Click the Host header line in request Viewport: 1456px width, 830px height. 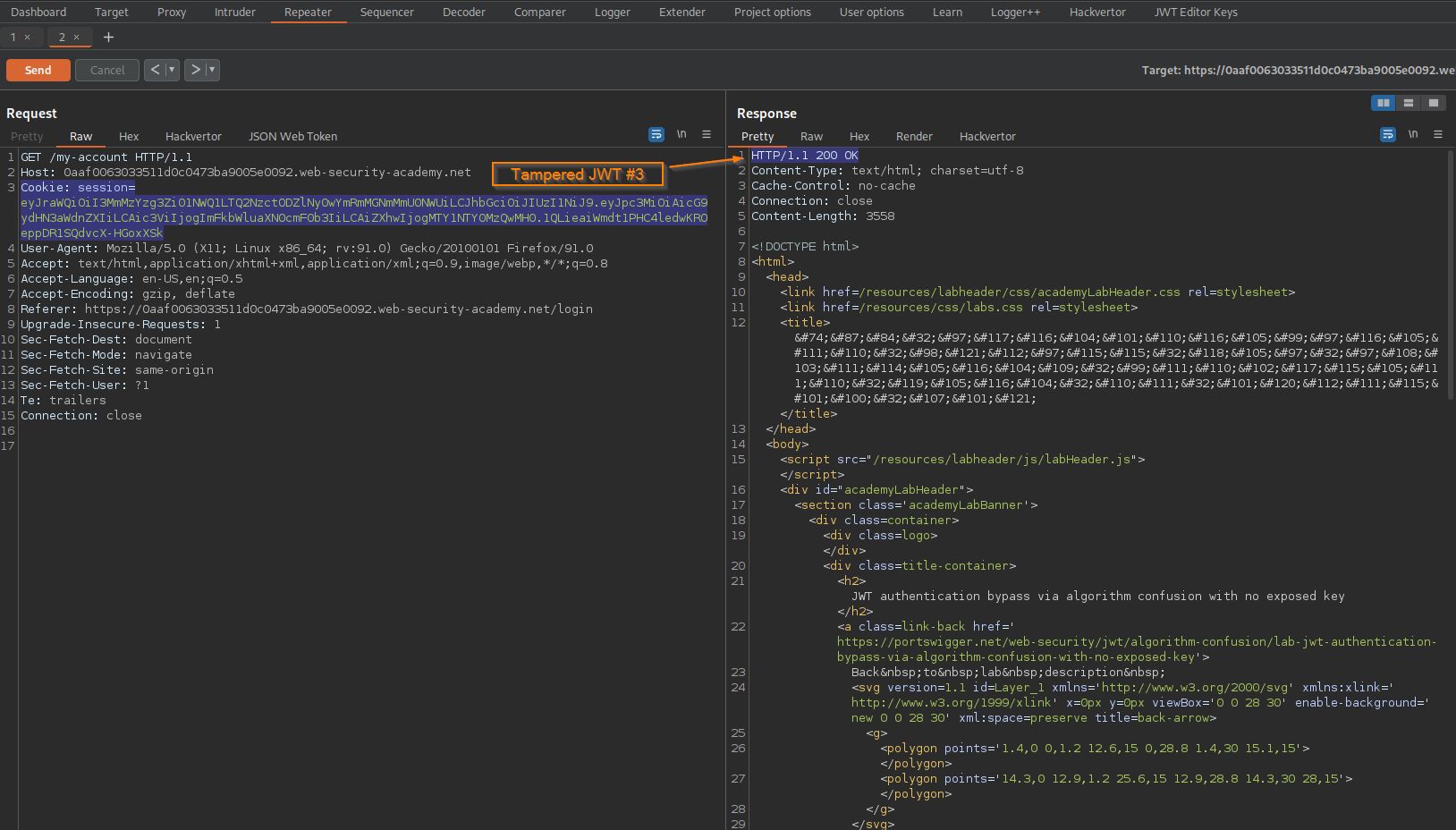click(x=246, y=172)
